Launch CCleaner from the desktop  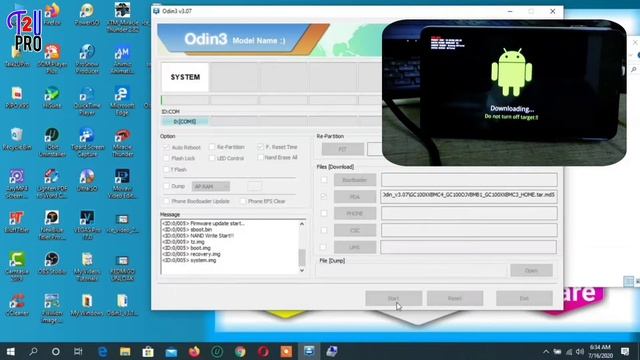(x=17, y=304)
